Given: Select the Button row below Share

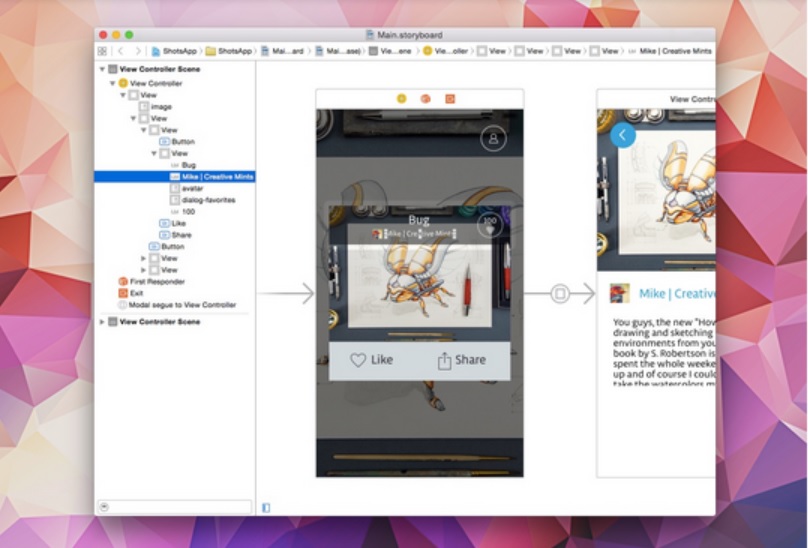Looking at the screenshot, I should tap(175, 246).
